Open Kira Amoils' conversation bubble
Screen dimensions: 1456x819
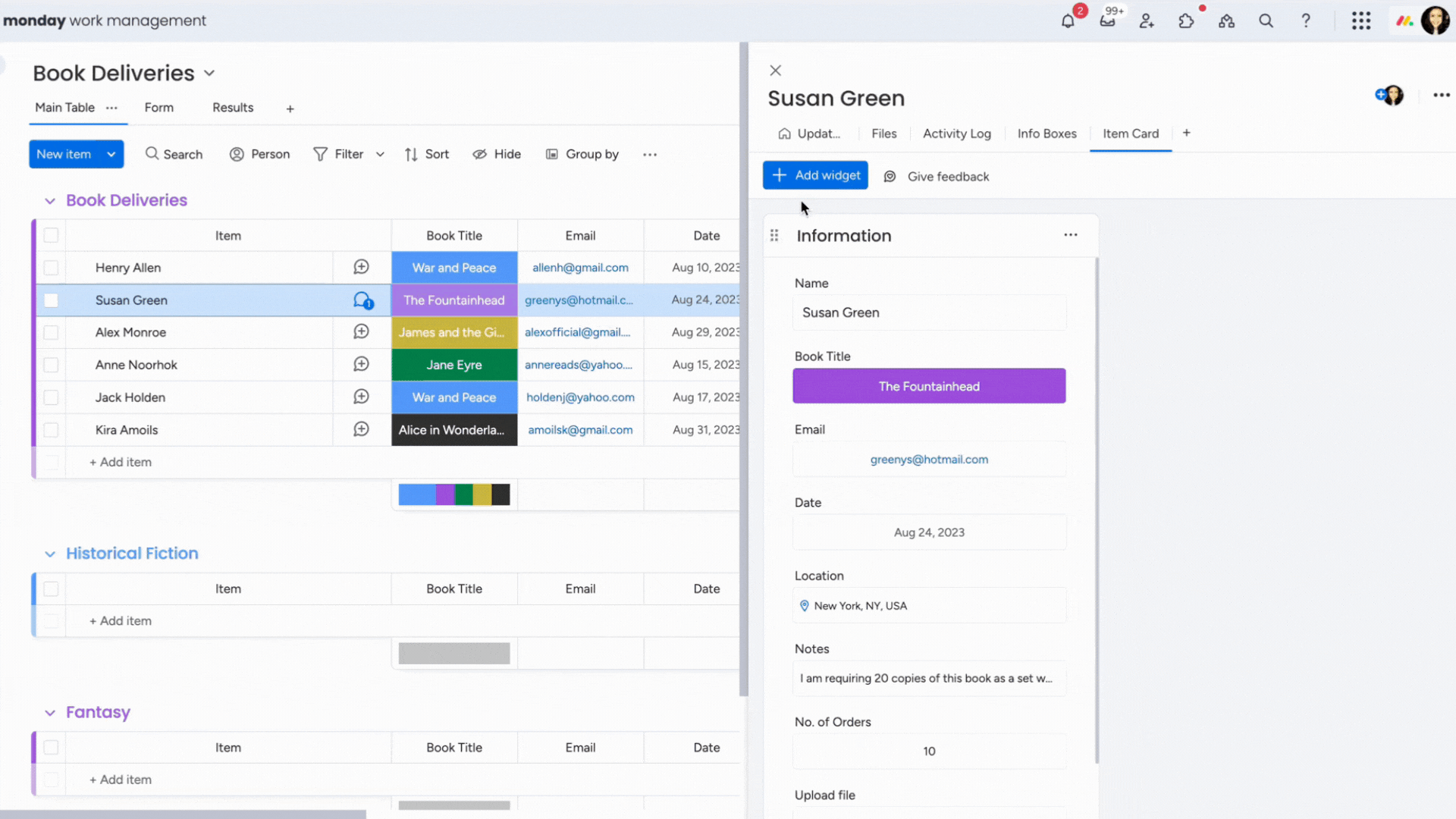pos(362,430)
